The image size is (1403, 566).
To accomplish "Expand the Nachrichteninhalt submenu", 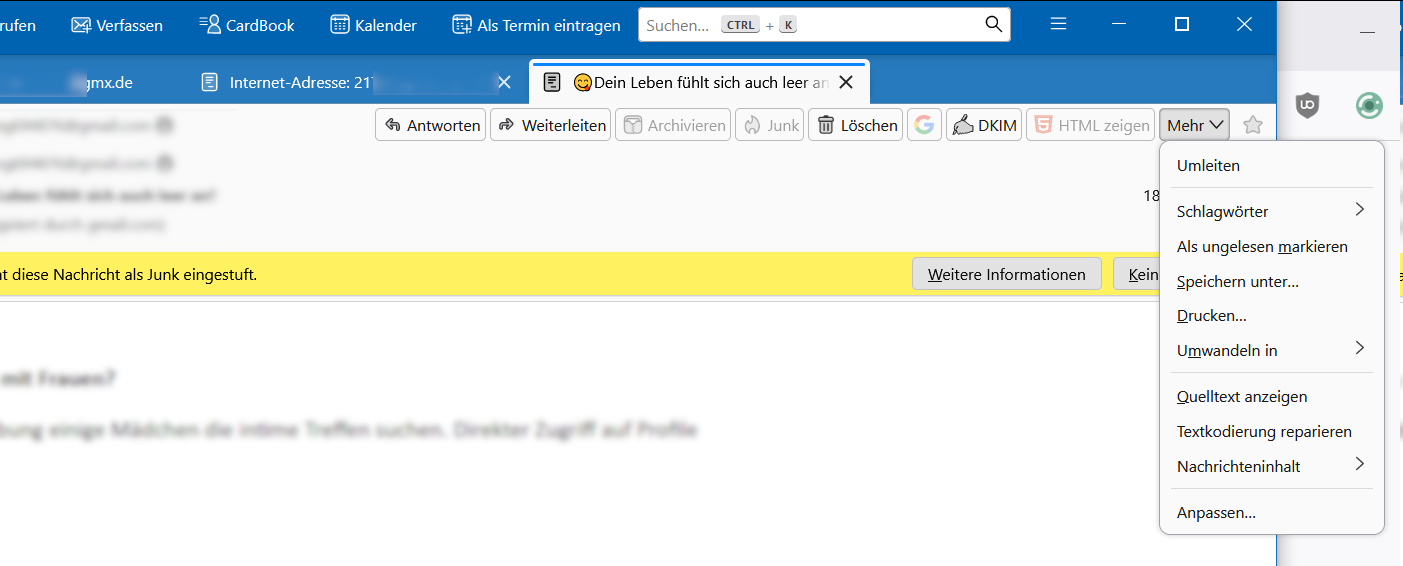I will [1271, 466].
